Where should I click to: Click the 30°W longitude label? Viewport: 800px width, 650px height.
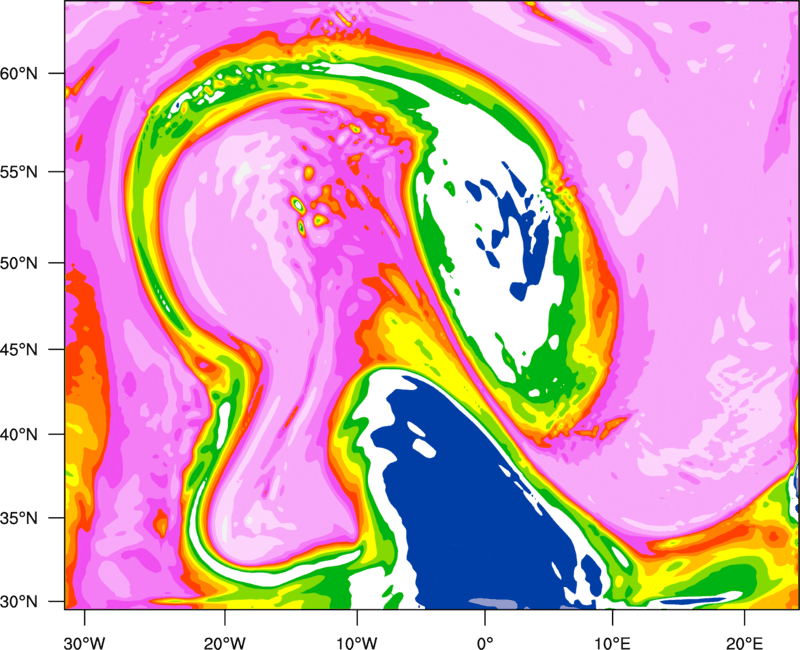point(84,643)
